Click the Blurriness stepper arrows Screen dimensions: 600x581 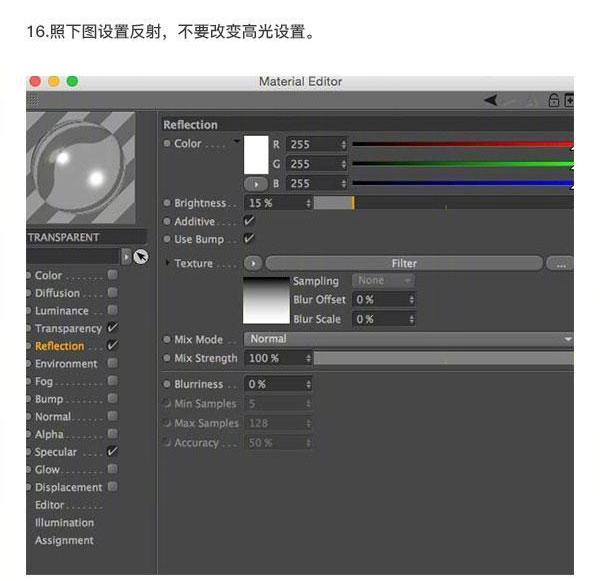click(x=308, y=384)
